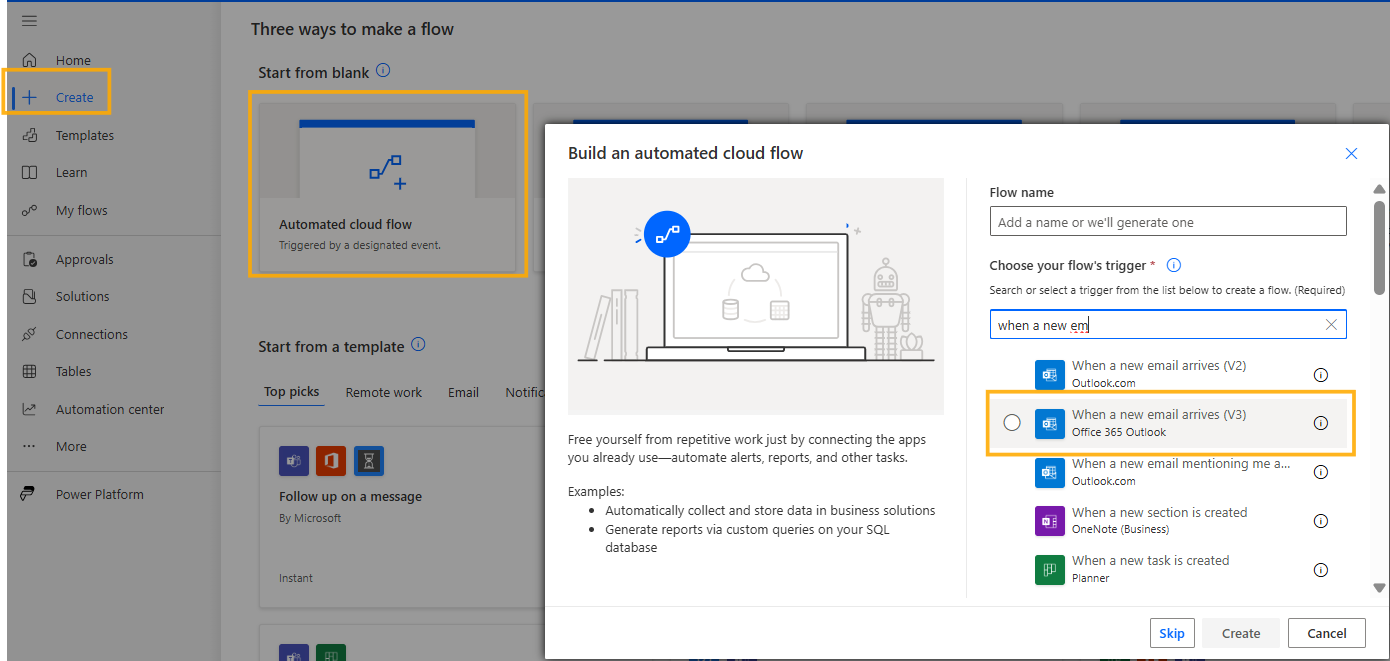The width and height of the screenshot is (1390, 661).
Task: Open the Solutions page
Action: (82, 296)
